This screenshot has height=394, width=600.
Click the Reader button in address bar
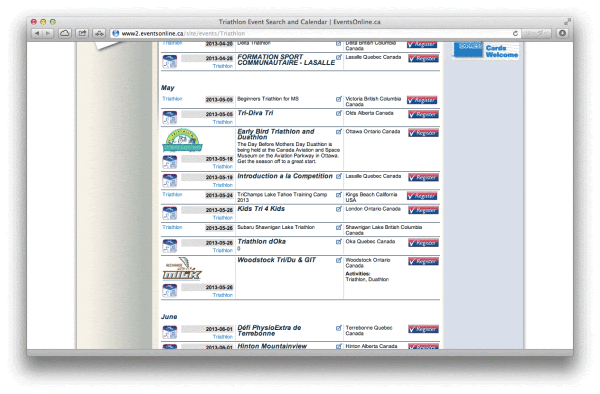[536, 34]
